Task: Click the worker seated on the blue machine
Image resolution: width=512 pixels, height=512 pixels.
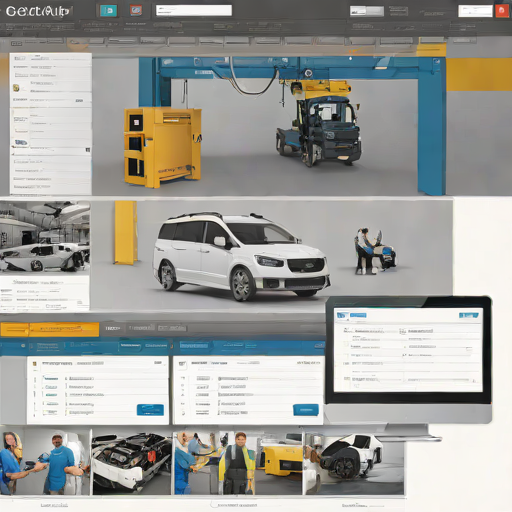Action: click(x=375, y=251)
